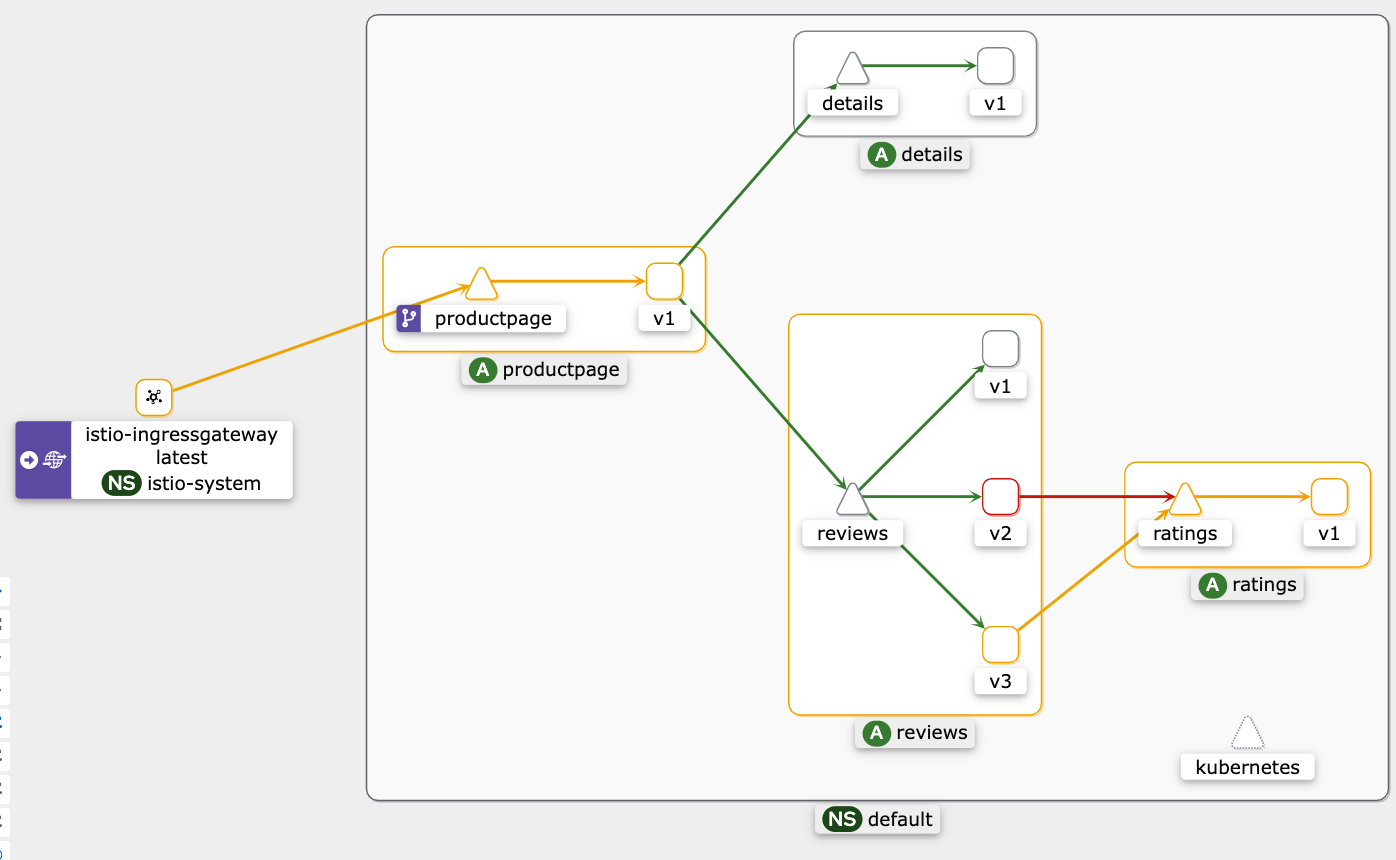Click the NS badge next to istio-system
This screenshot has height=860, width=1396.
(121, 484)
